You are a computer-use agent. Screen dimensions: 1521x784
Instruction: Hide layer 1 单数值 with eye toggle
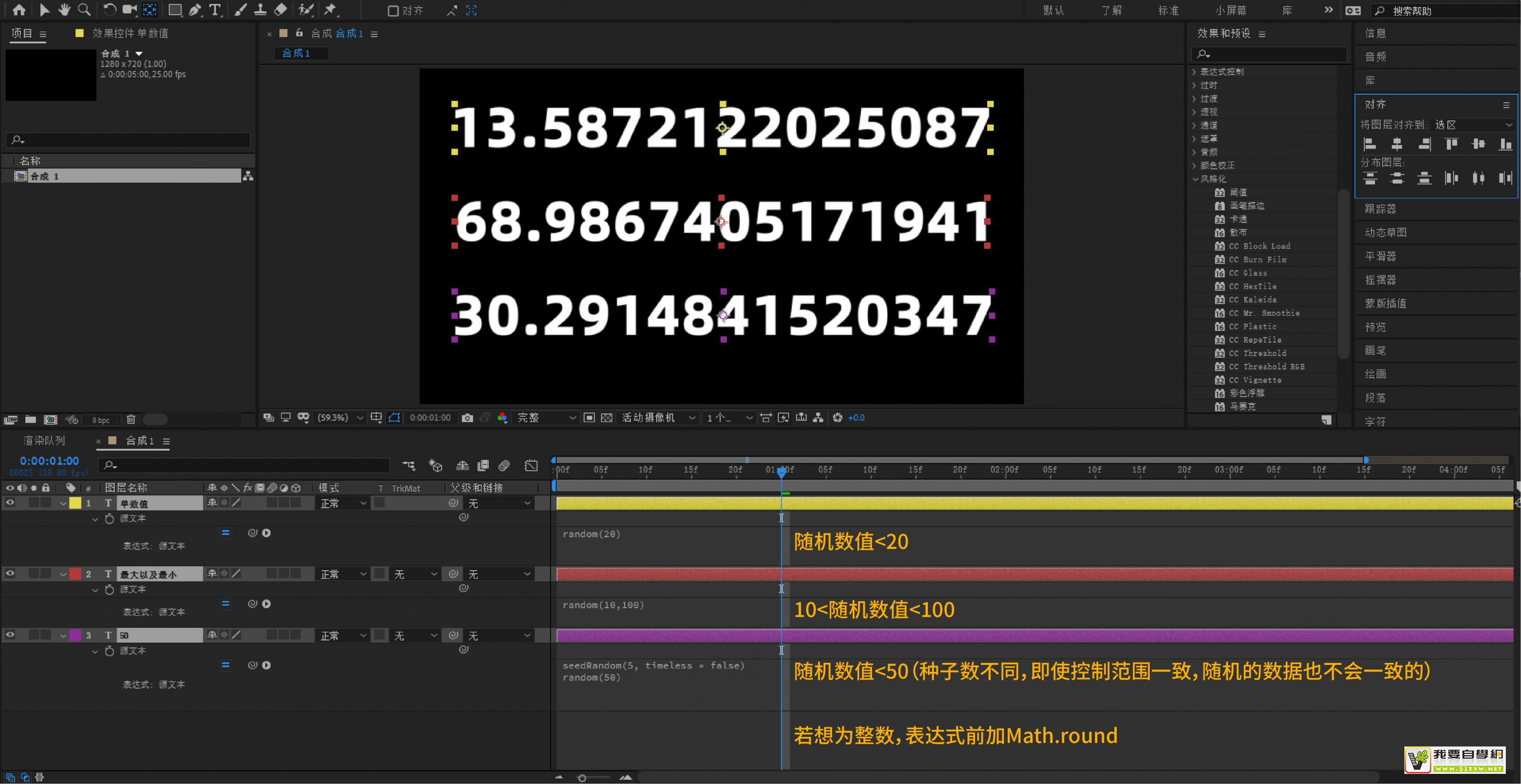point(10,503)
